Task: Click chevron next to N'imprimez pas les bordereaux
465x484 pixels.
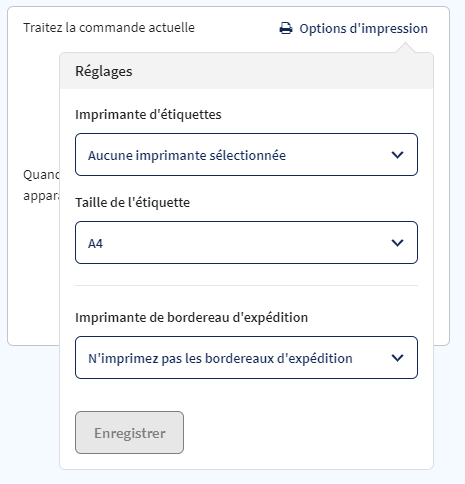Action: (397, 358)
